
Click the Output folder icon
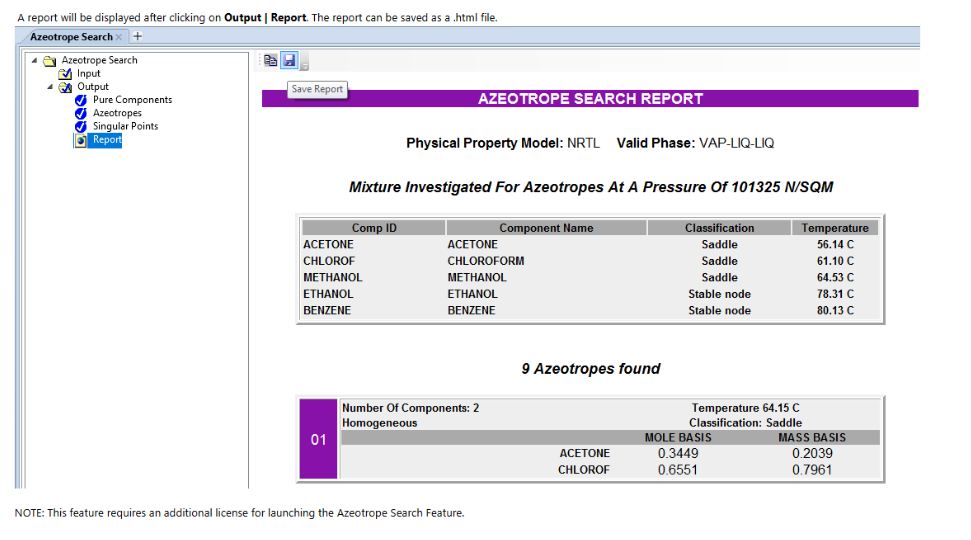click(x=66, y=87)
